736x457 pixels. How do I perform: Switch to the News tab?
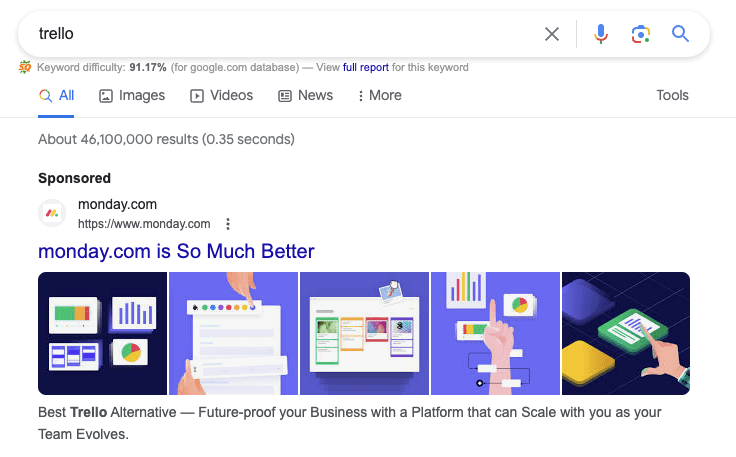305,96
